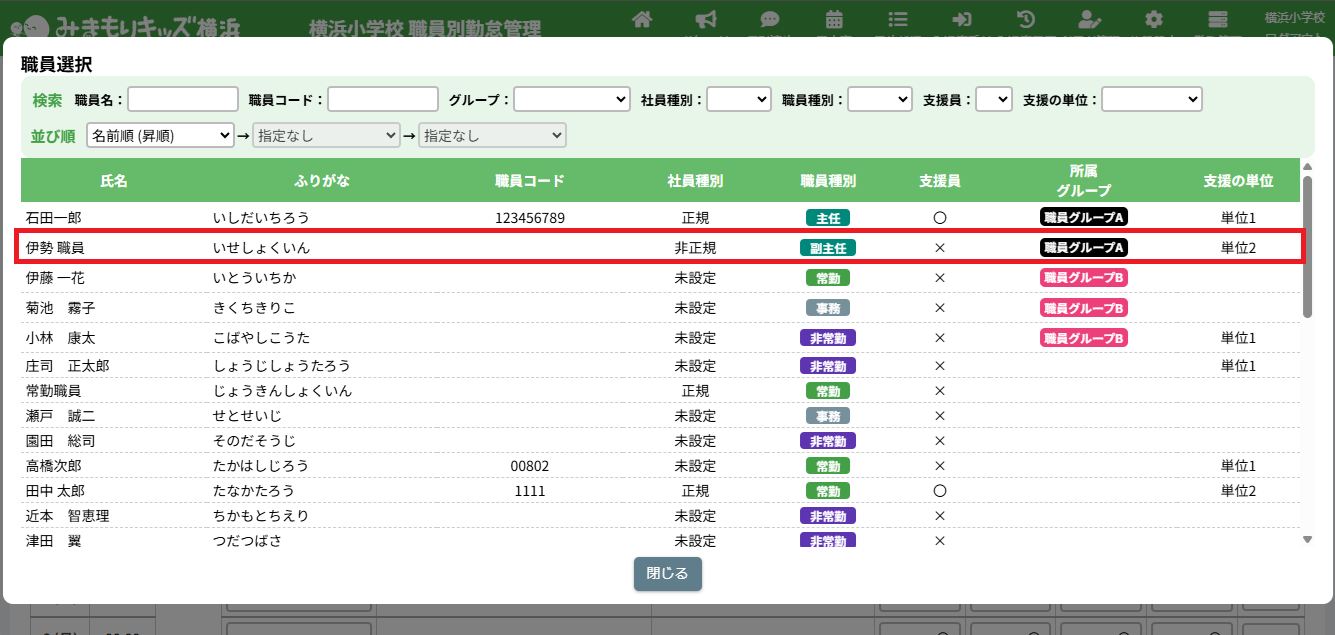Screen dimensions: 1335x635
Task: Open the second sort dropdown showing 指定なし
Action: click(x=326, y=135)
